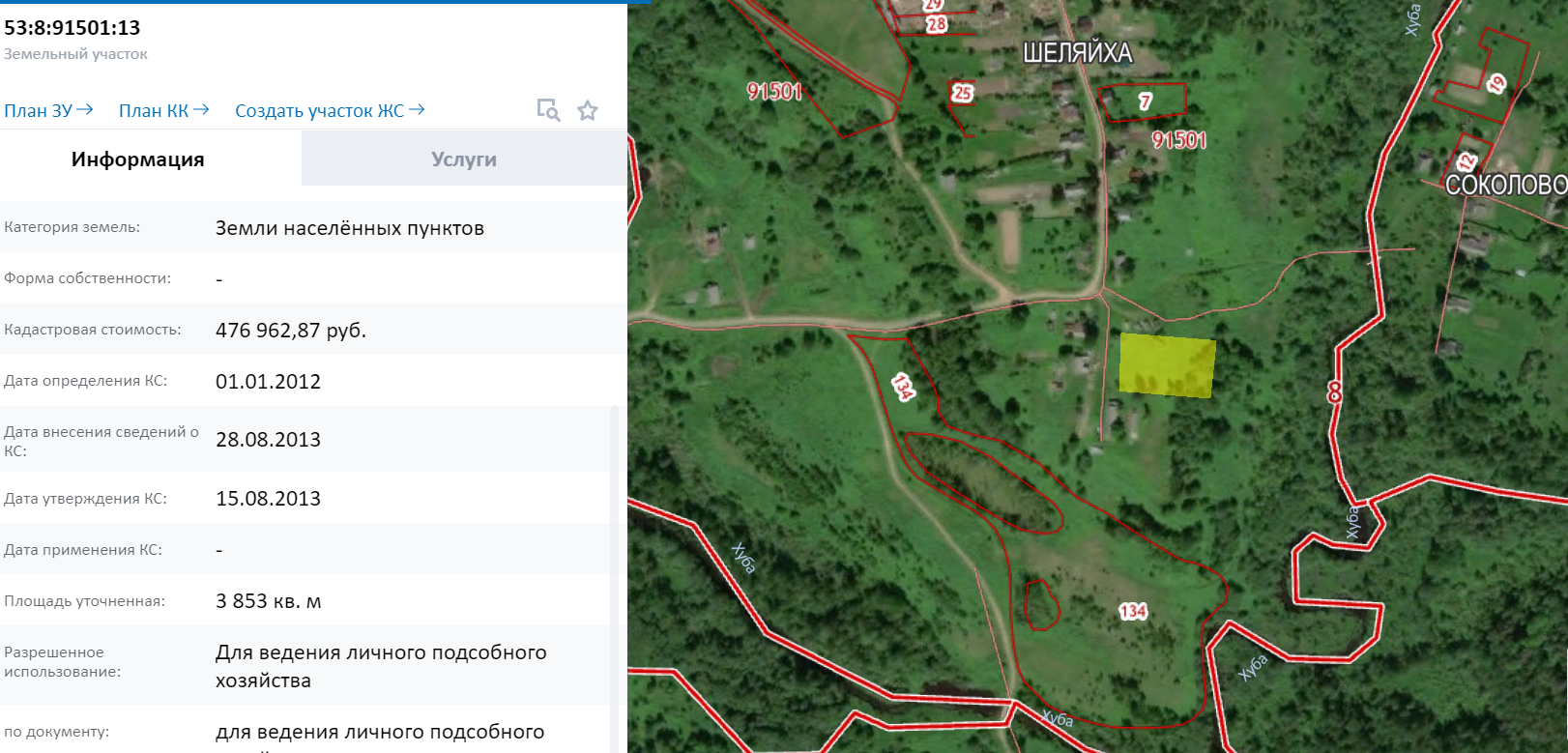The height and width of the screenshot is (753, 1568).
Task: Click the date 01.01.2012
Action: [x=268, y=382]
